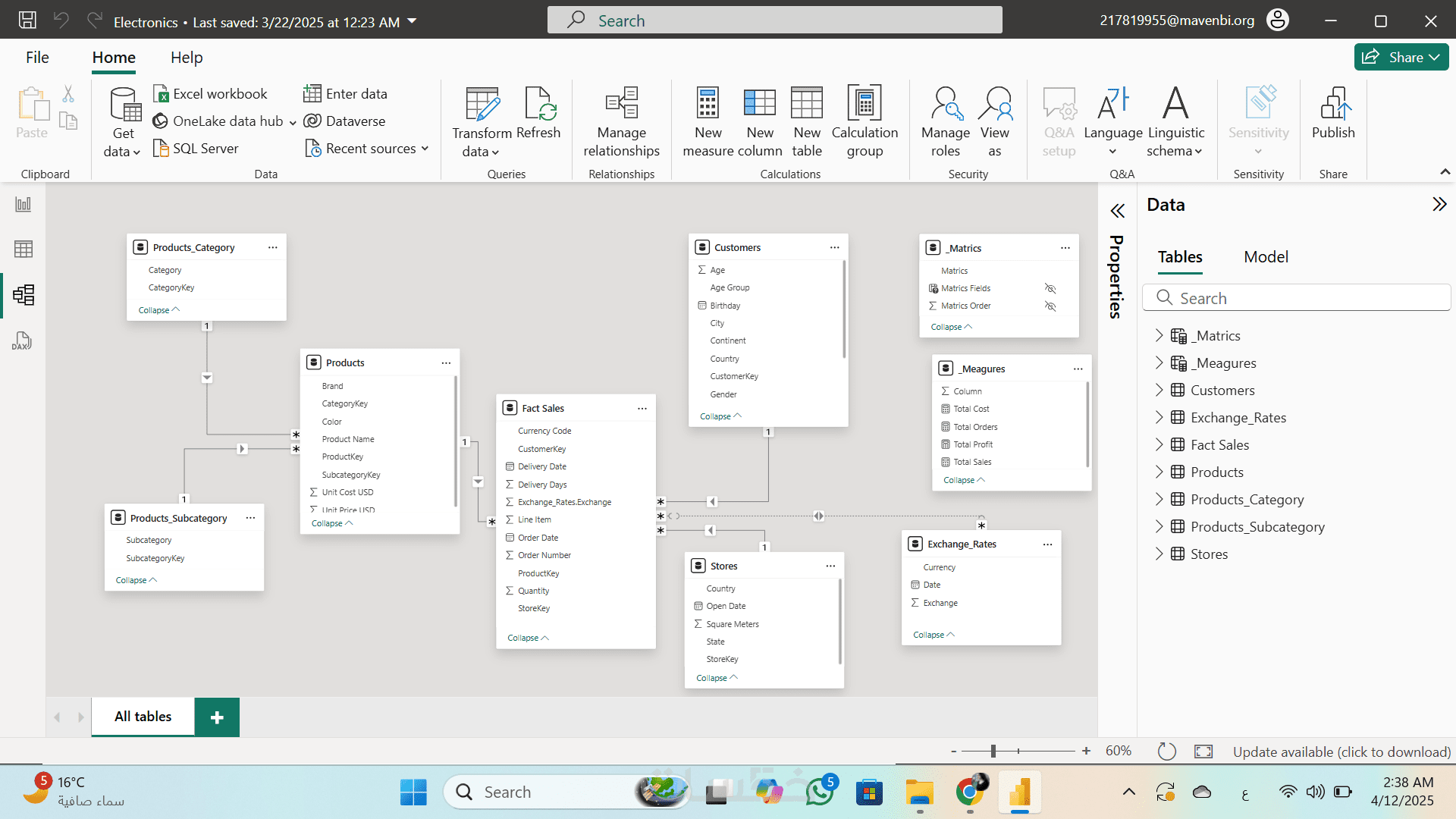Click the top Search box
The image size is (1456, 819).
[774, 20]
